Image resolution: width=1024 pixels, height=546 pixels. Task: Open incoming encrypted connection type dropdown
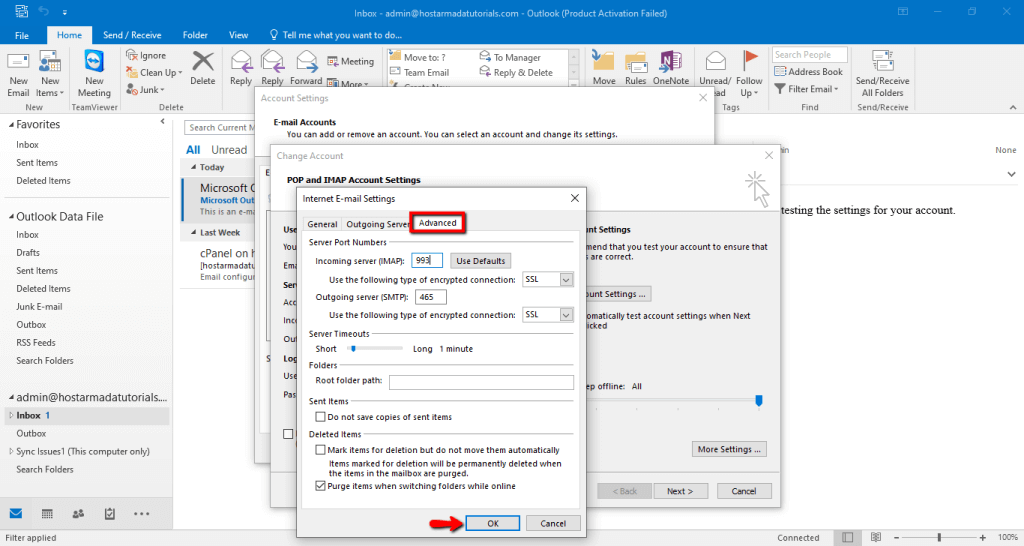566,280
